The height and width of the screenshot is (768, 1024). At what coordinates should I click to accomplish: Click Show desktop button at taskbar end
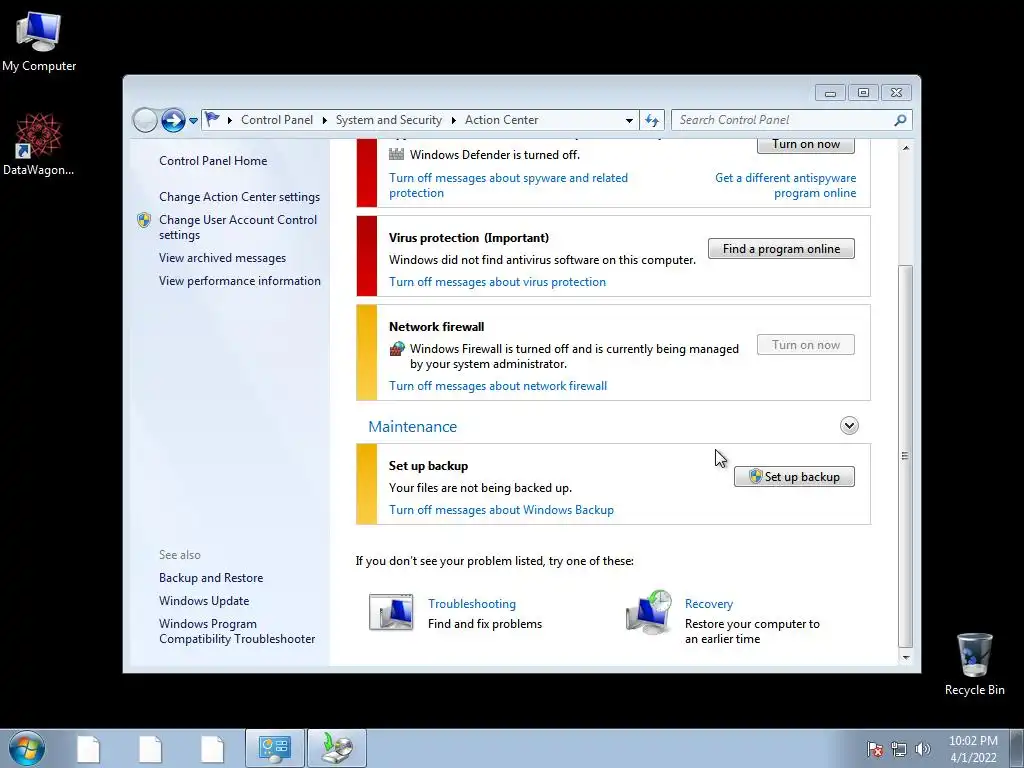[1017, 748]
